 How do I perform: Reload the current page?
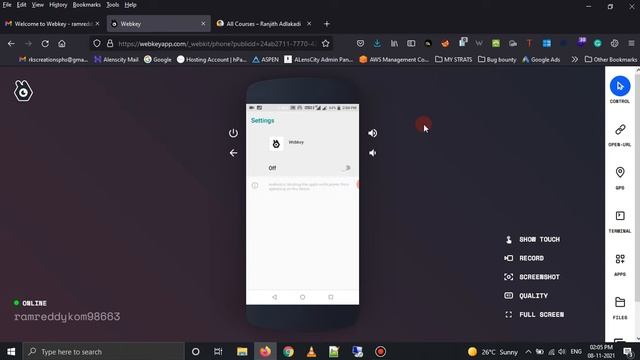point(45,43)
